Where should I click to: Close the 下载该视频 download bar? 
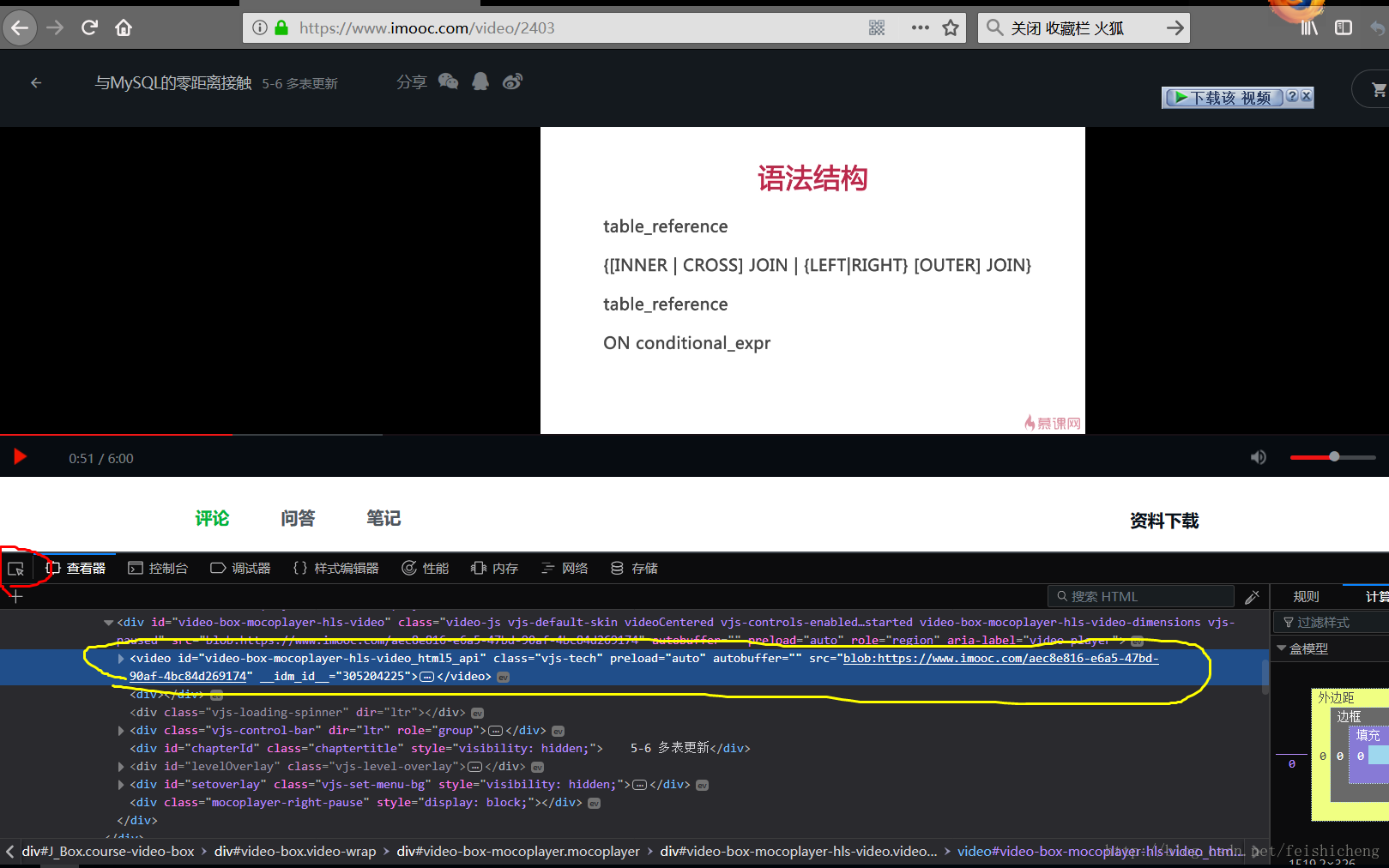[1306, 97]
